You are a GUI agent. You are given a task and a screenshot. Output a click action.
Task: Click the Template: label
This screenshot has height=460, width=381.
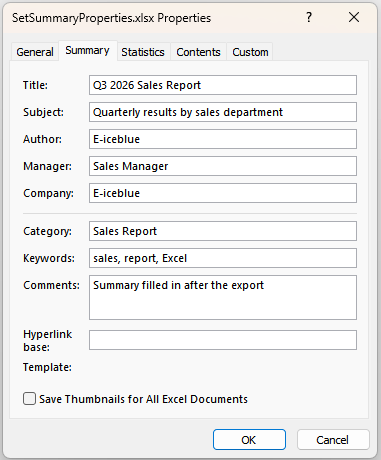(47, 367)
